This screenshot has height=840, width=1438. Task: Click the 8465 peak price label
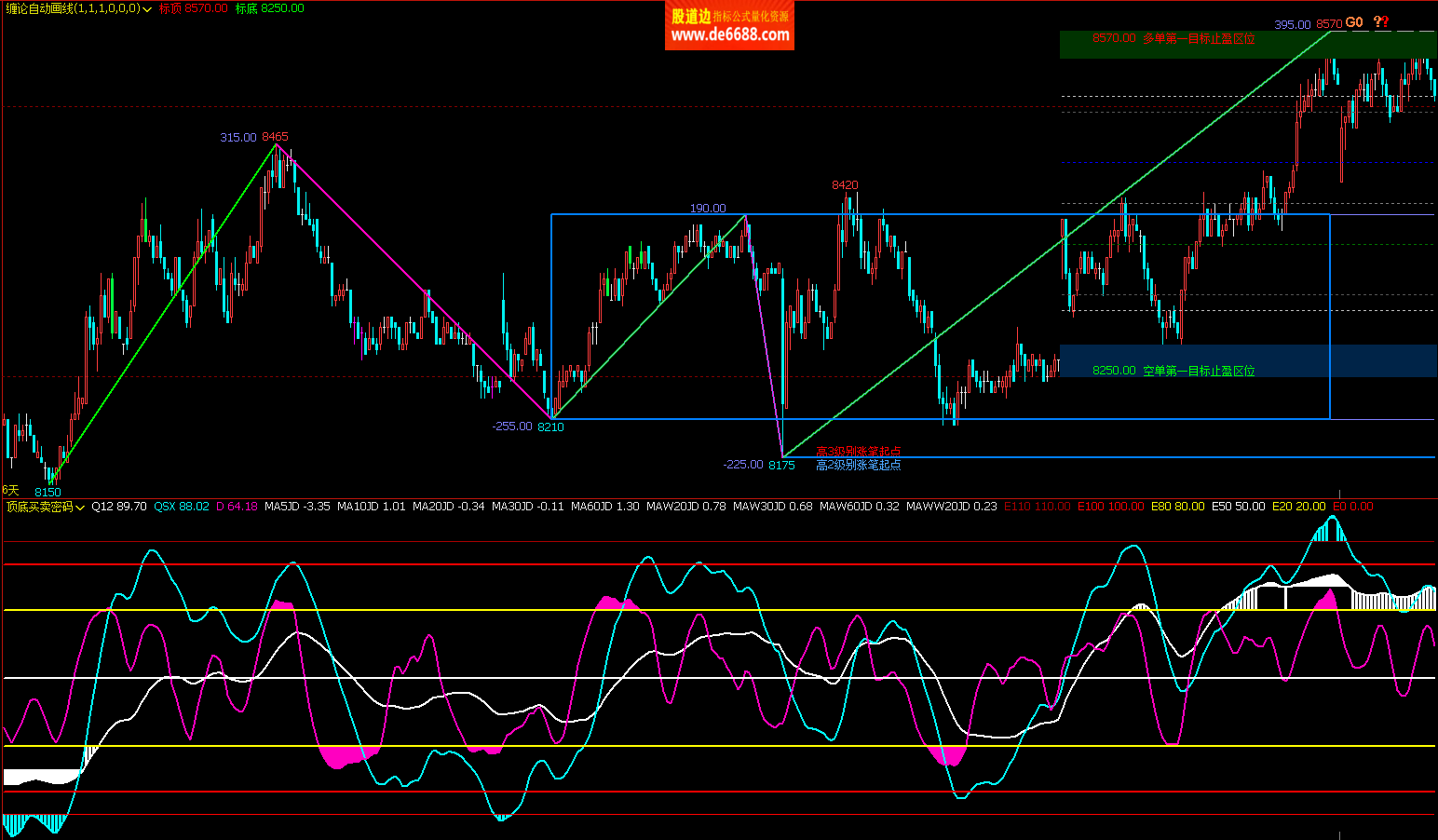(x=275, y=137)
